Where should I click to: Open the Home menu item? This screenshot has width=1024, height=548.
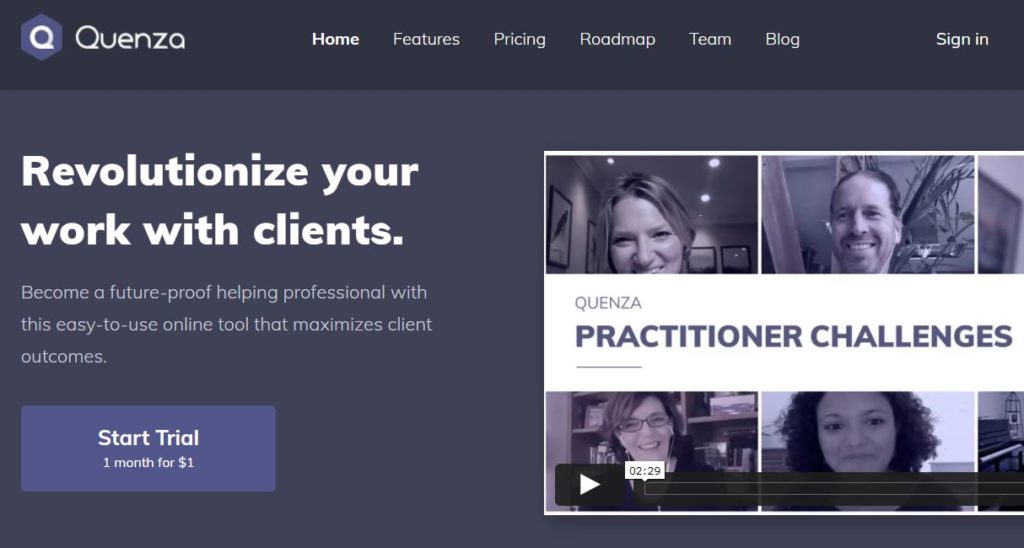click(x=336, y=39)
